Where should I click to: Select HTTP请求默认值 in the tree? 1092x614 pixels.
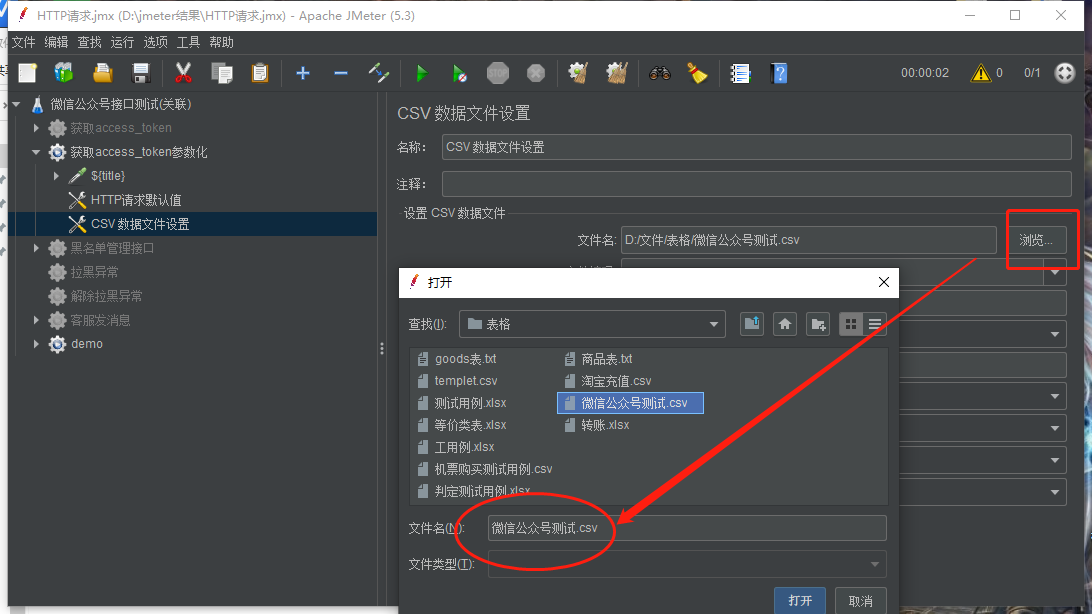point(136,200)
